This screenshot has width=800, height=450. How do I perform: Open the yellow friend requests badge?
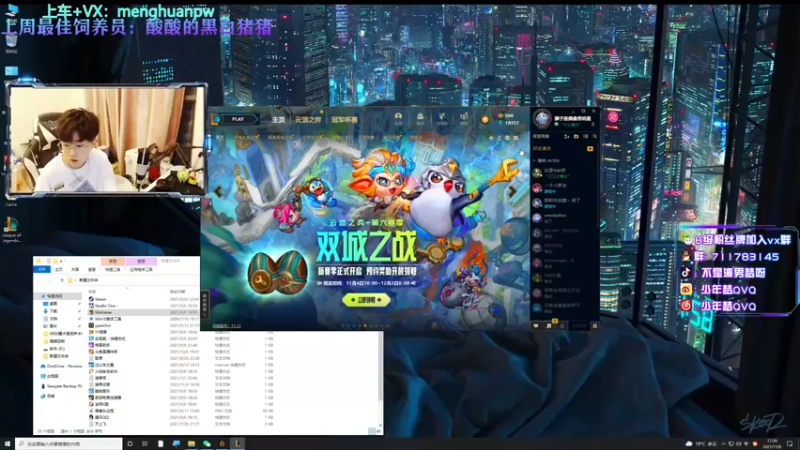[x=590, y=148]
